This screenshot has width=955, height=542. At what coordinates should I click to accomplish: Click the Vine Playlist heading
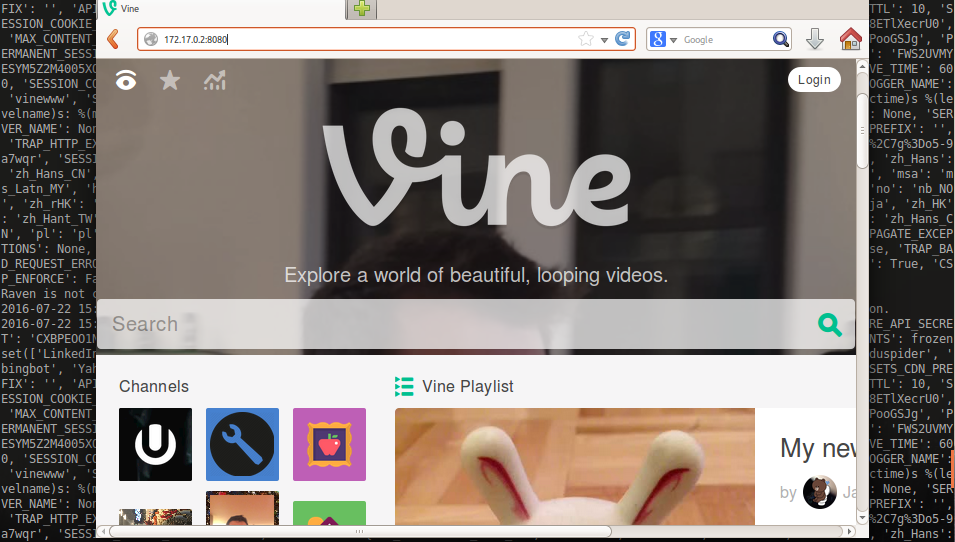pos(467,386)
